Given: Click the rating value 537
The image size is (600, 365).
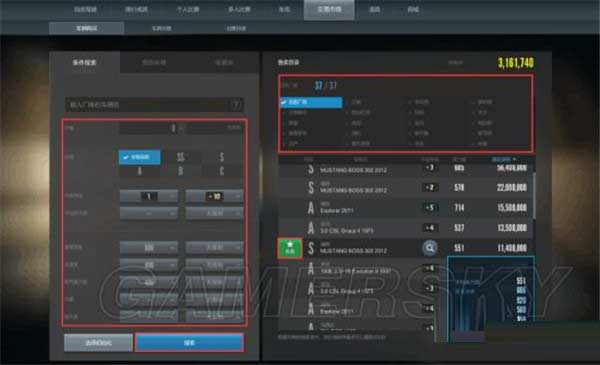Looking at the screenshot, I should (x=459, y=228).
